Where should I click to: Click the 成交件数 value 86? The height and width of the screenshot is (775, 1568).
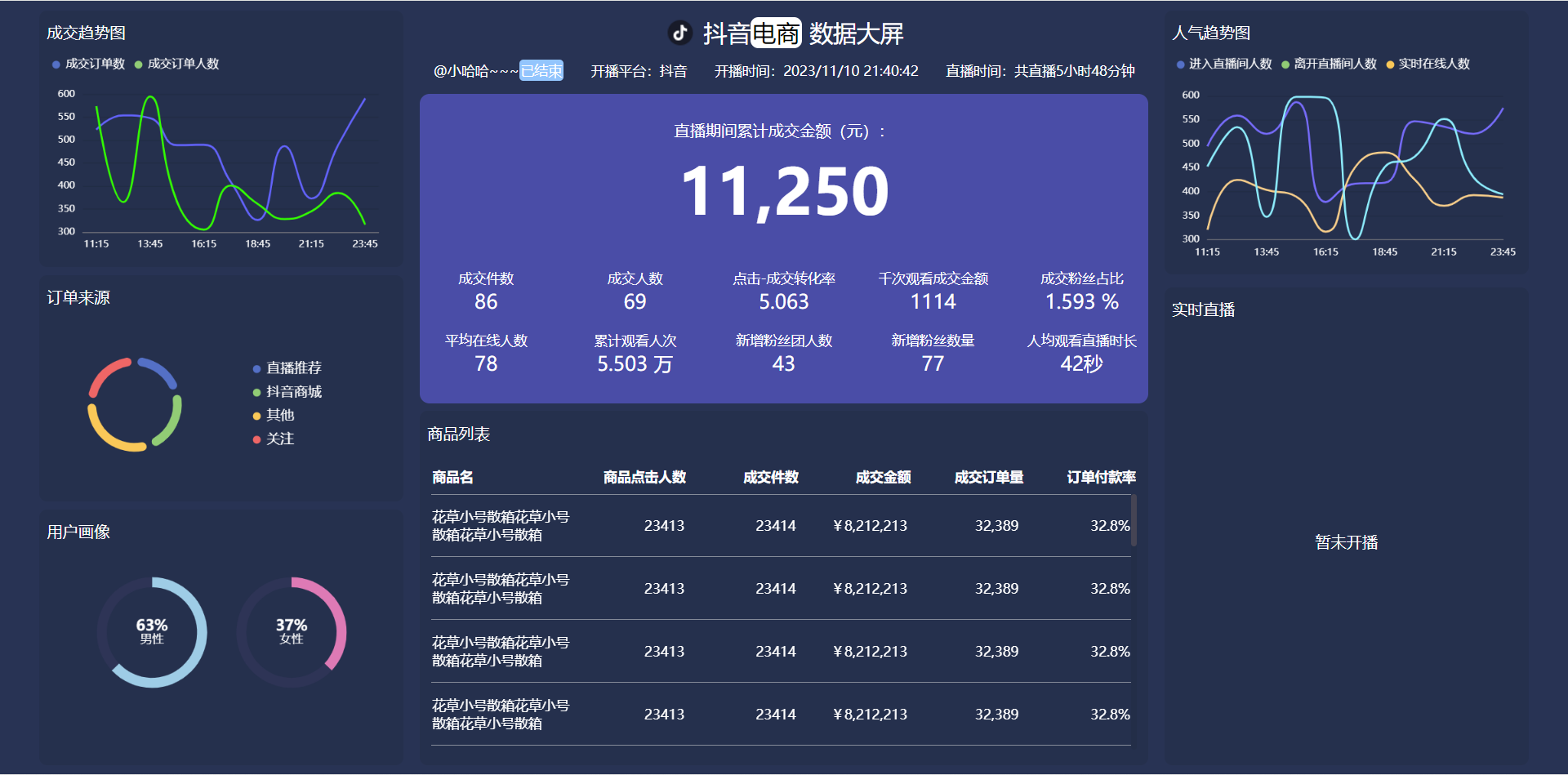point(486,302)
